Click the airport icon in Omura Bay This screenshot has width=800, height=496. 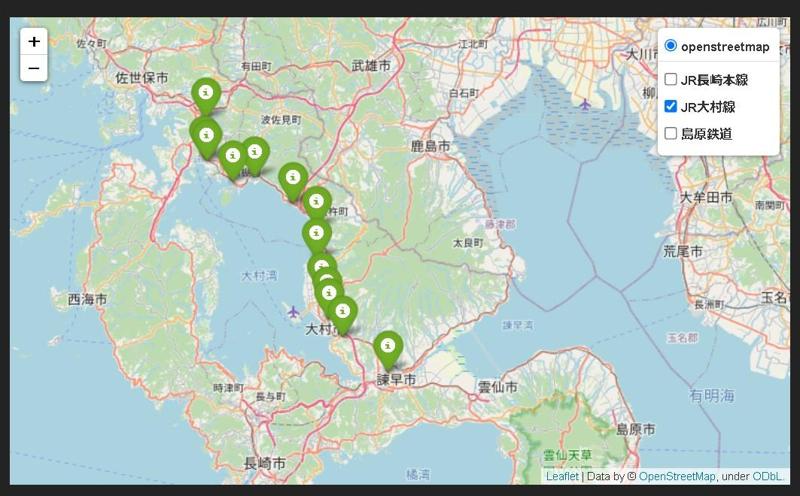coord(293,311)
